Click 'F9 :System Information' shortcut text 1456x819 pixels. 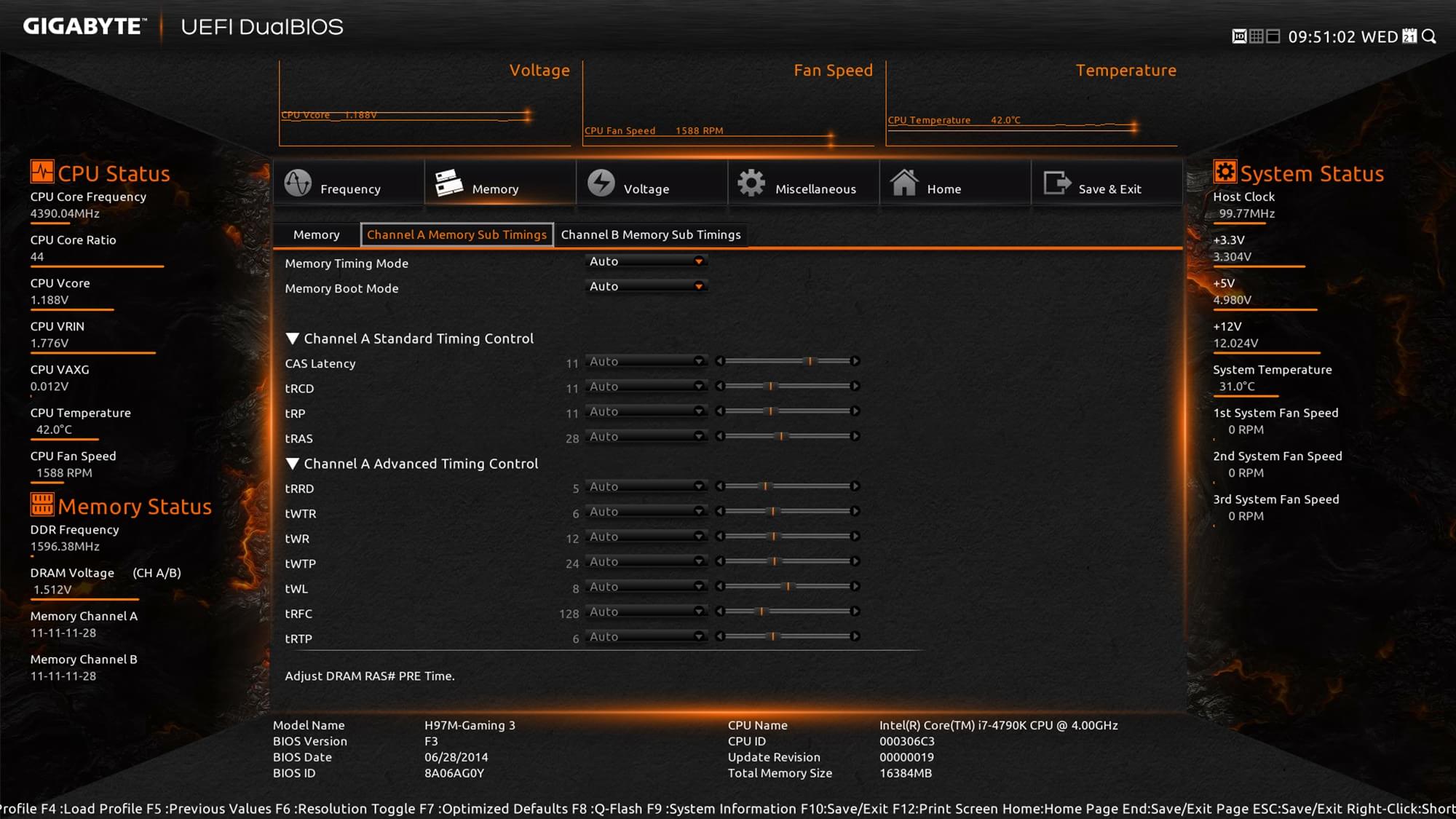(x=721, y=809)
